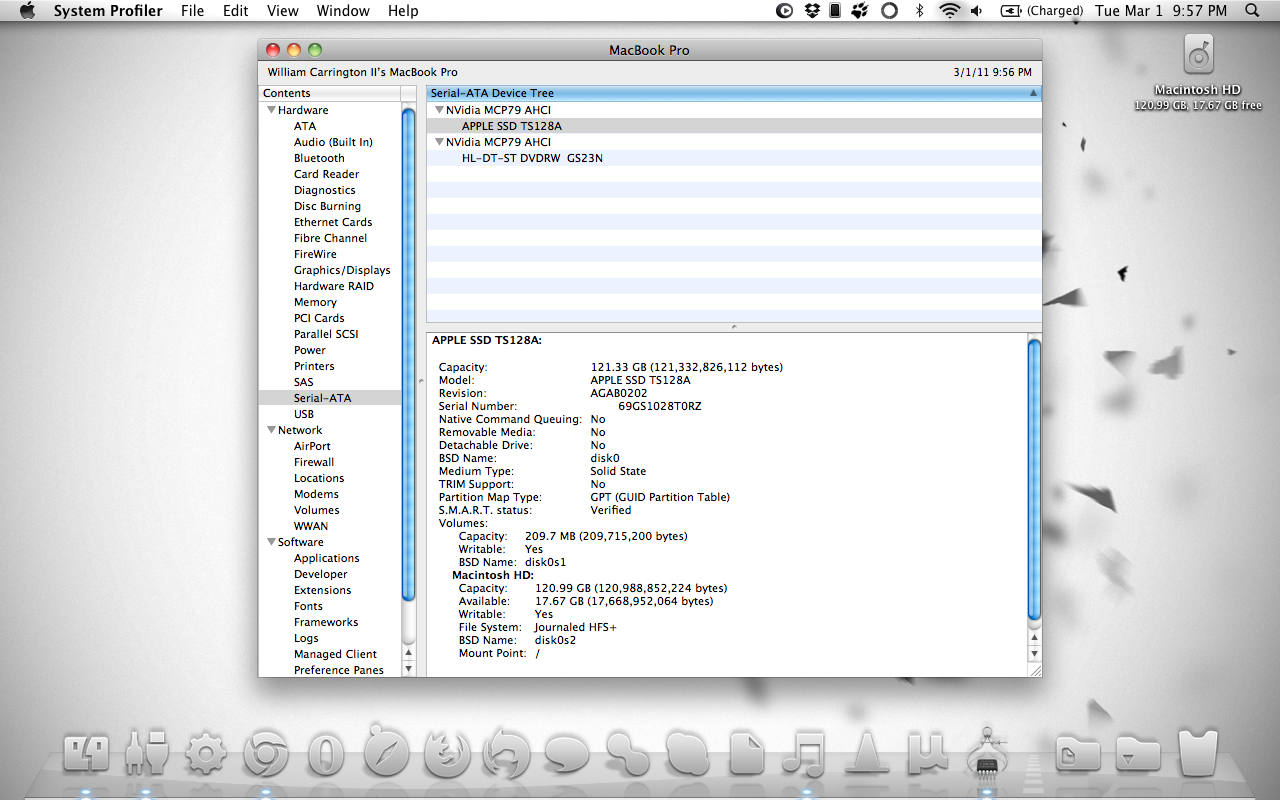Collapse the Software section triangle
The image size is (1280, 800).
pos(271,542)
